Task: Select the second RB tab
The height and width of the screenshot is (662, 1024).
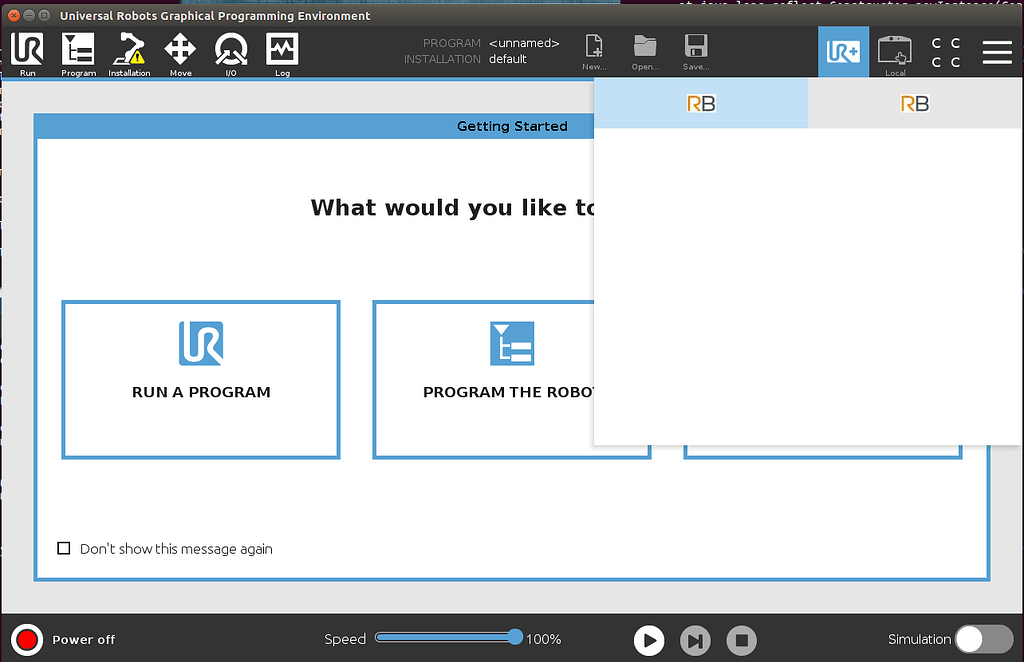Action: click(x=914, y=103)
